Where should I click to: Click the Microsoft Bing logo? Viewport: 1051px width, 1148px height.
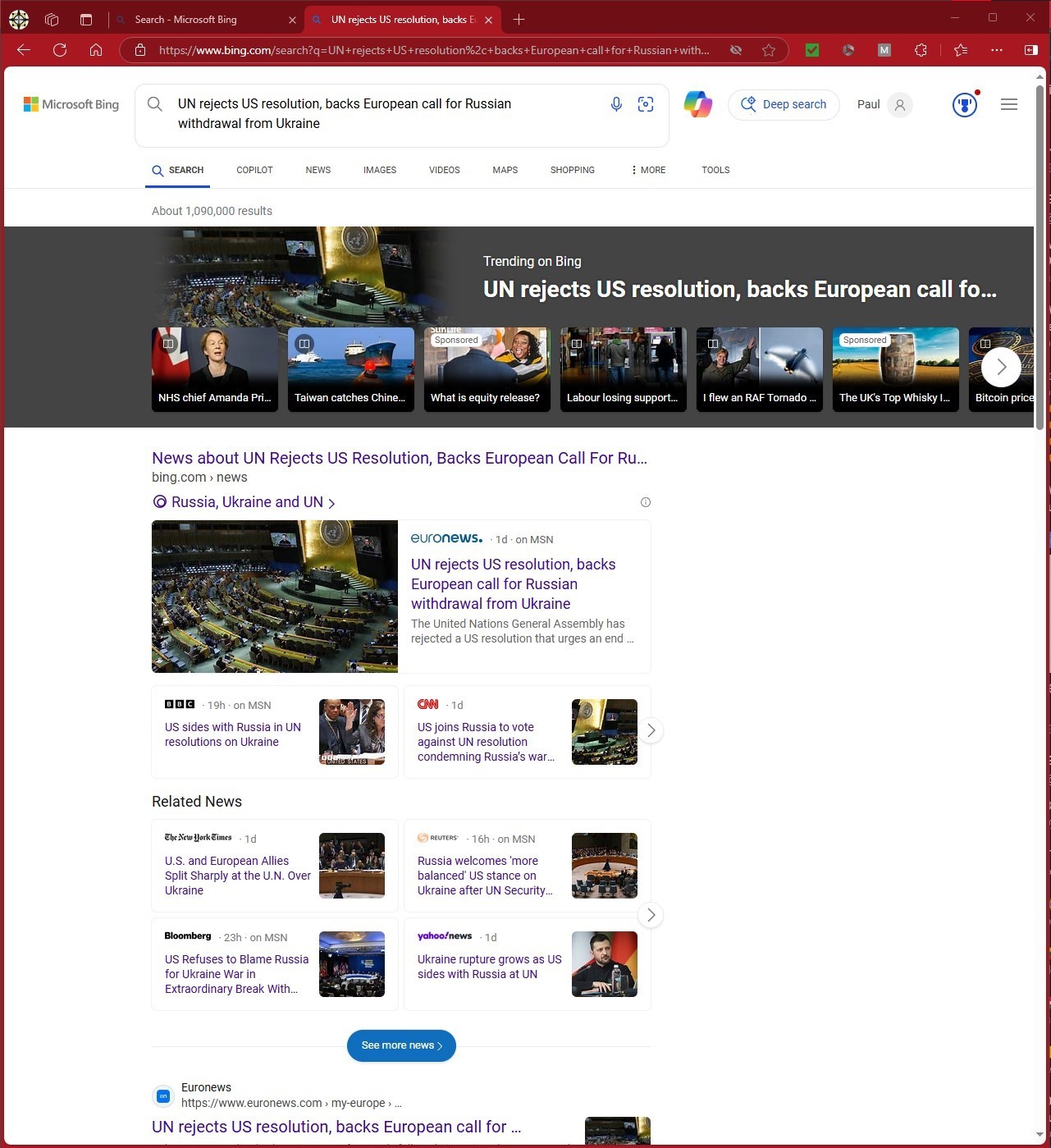click(71, 104)
